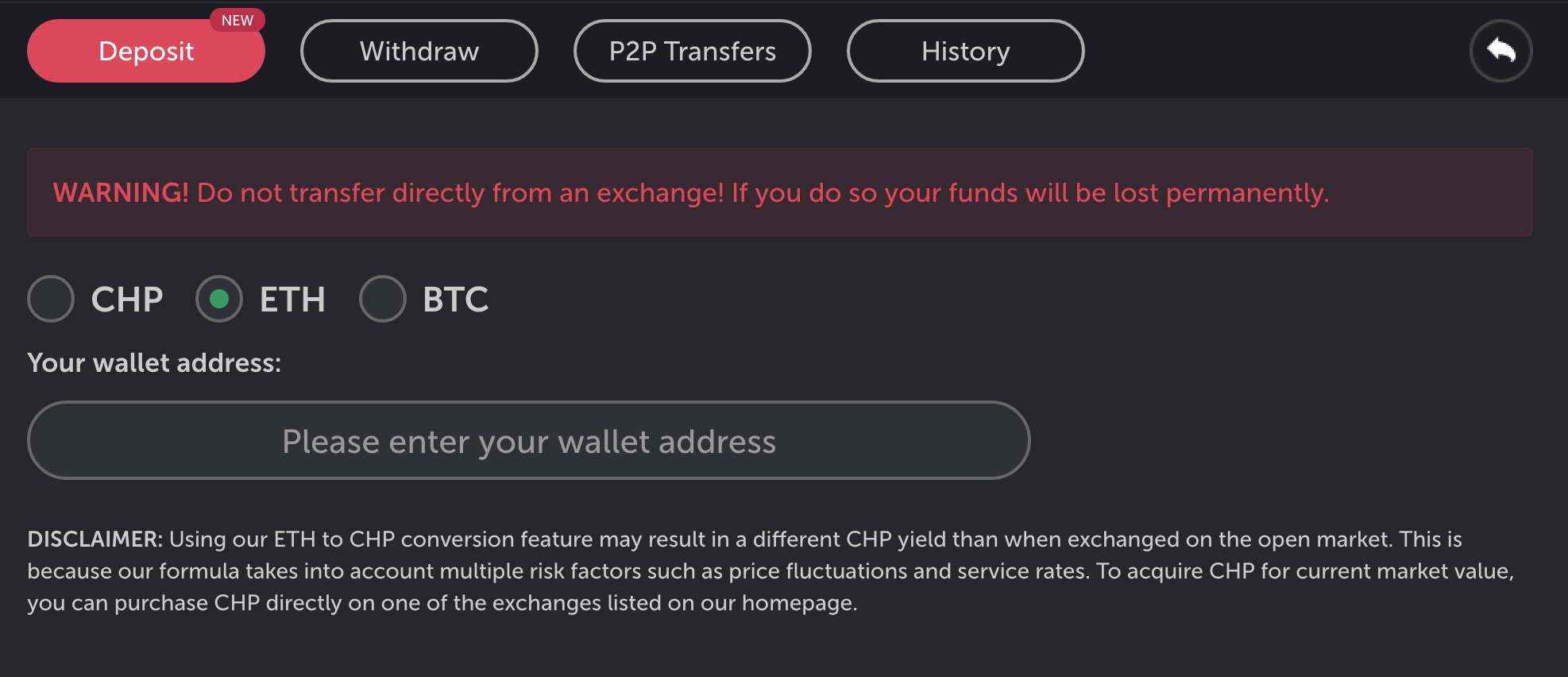Click the green-dotted ETH radio circle
Image resolution: width=1568 pixels, height=677 pixels.
(x=219, y=299)
